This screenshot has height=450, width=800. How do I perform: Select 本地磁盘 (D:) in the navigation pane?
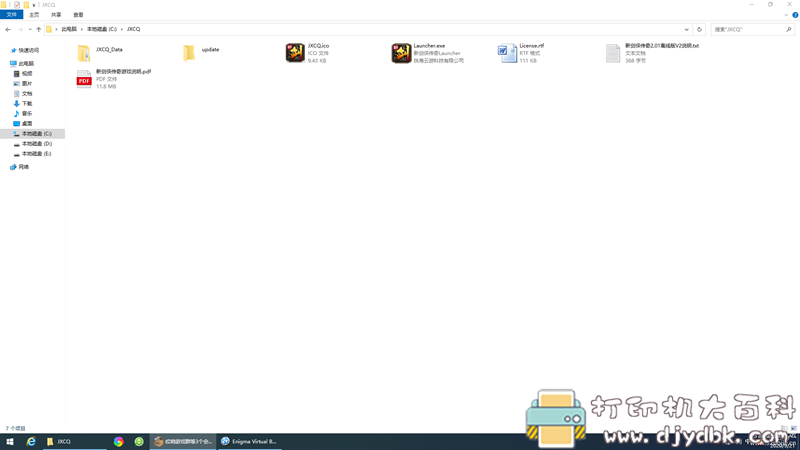point(36,143)
